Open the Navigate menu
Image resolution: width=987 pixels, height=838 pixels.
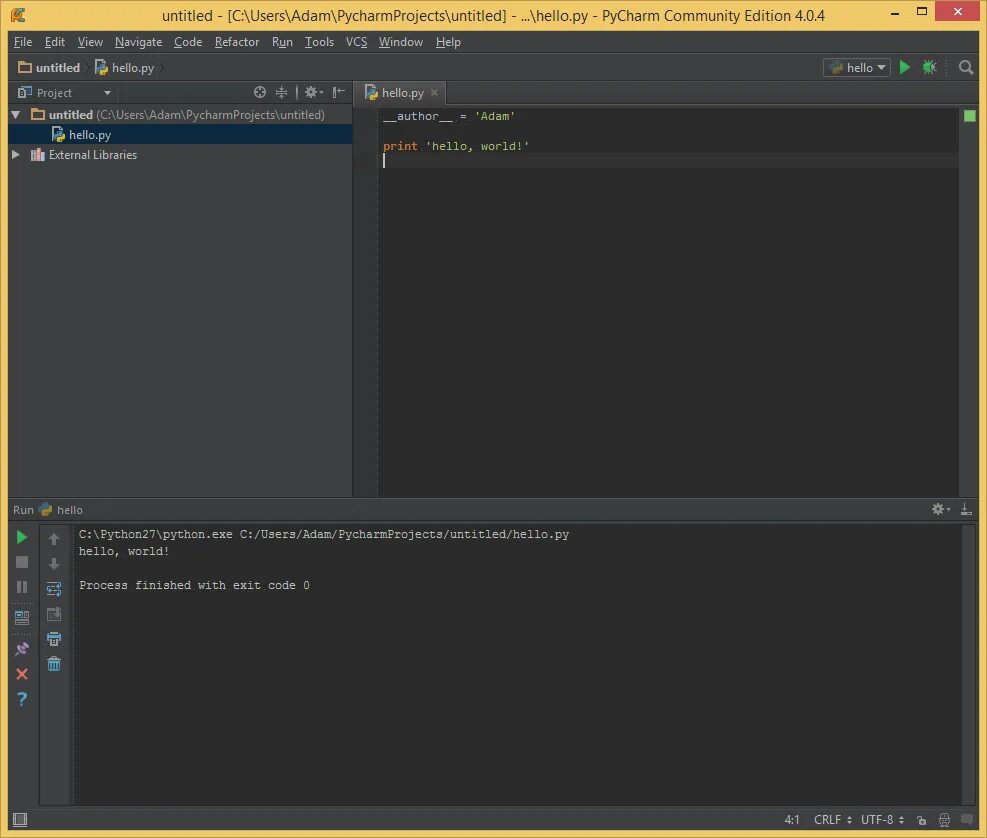138,42
